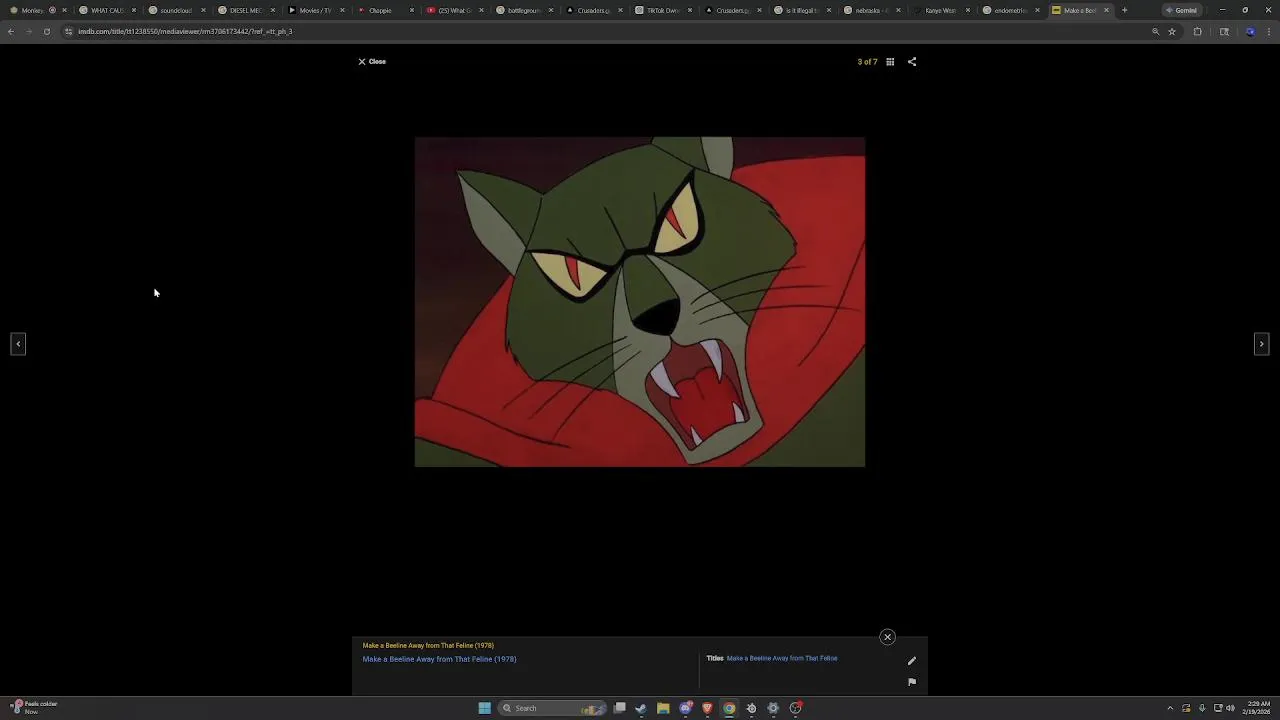Click the taskbar Search box
This screenshot has height=720, width=1280.
tap(553, 708)
